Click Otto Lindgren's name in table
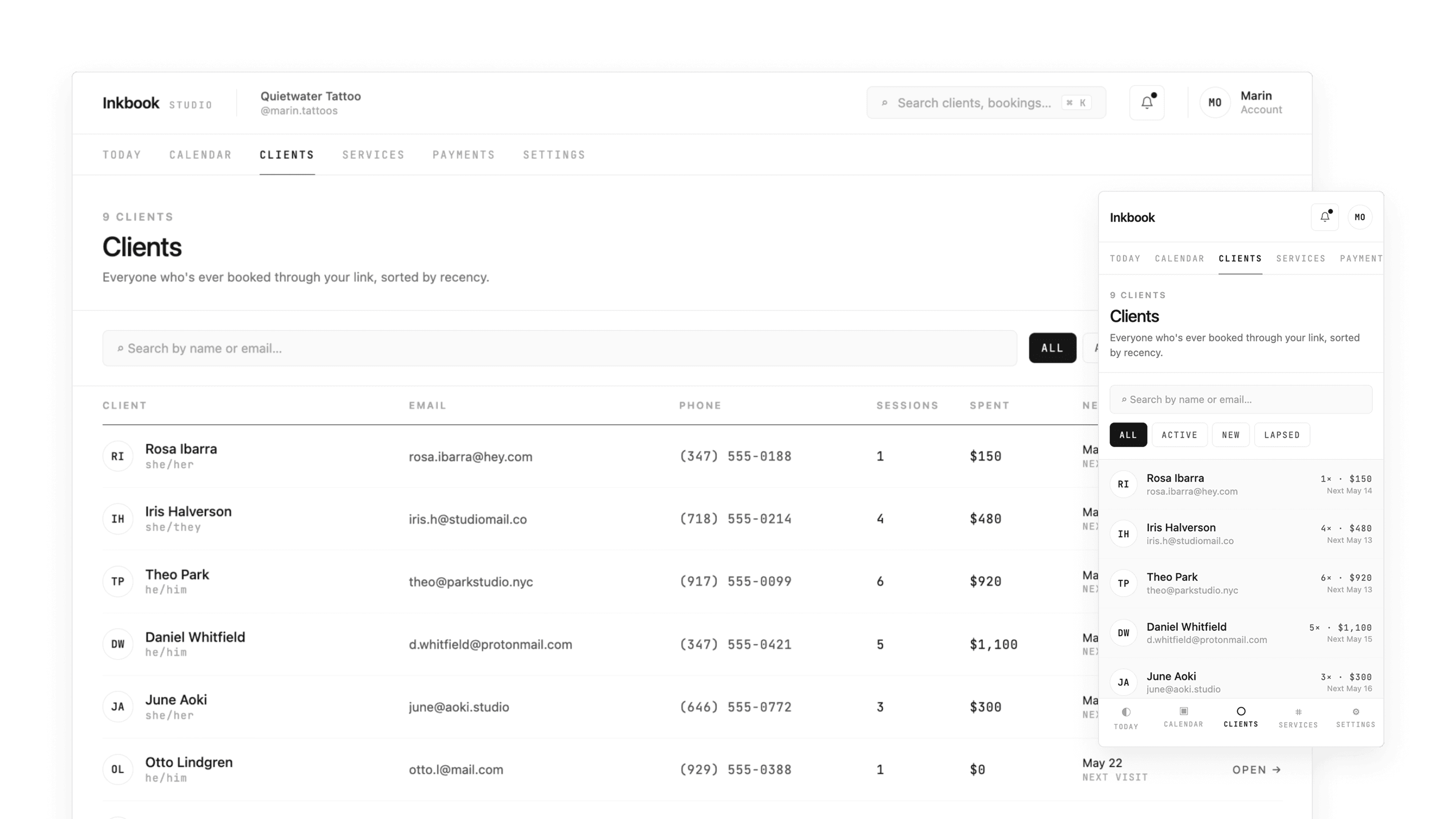Screen dimensions: 1456x819 tap(189, 762)
